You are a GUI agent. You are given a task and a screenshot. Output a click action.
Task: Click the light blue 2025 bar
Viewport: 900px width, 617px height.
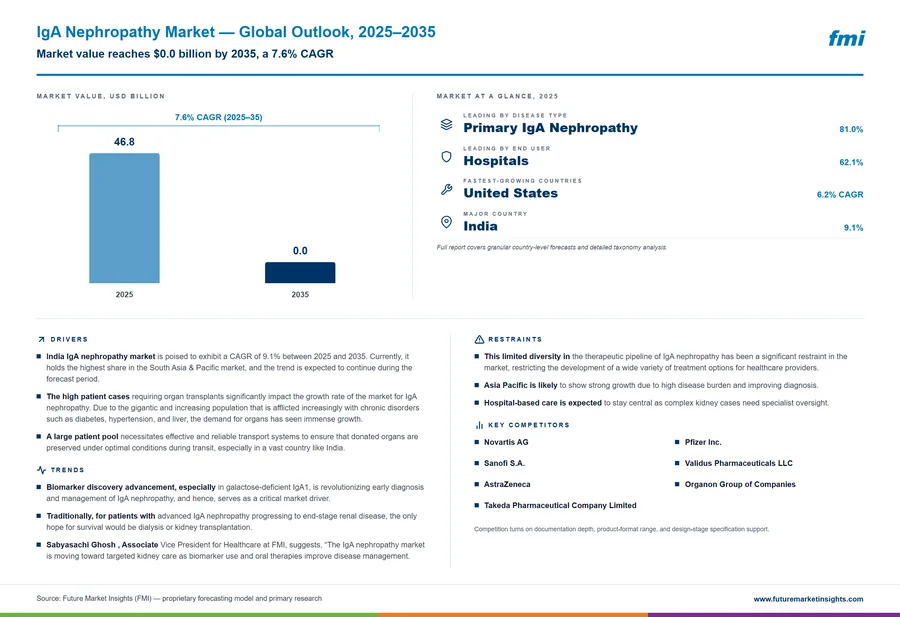coord(124,218)
